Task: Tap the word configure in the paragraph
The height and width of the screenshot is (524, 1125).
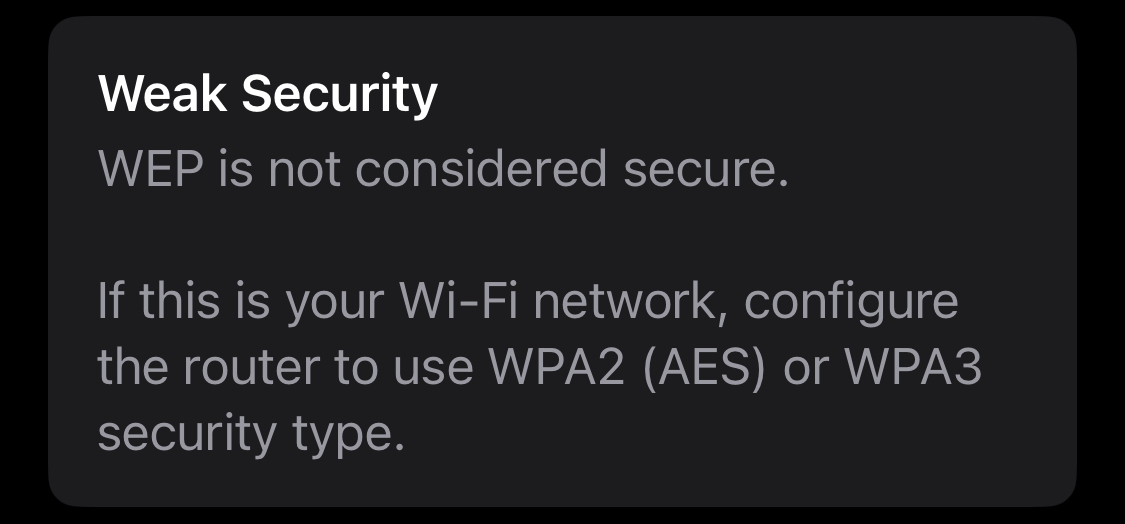Action: [852, 302]
